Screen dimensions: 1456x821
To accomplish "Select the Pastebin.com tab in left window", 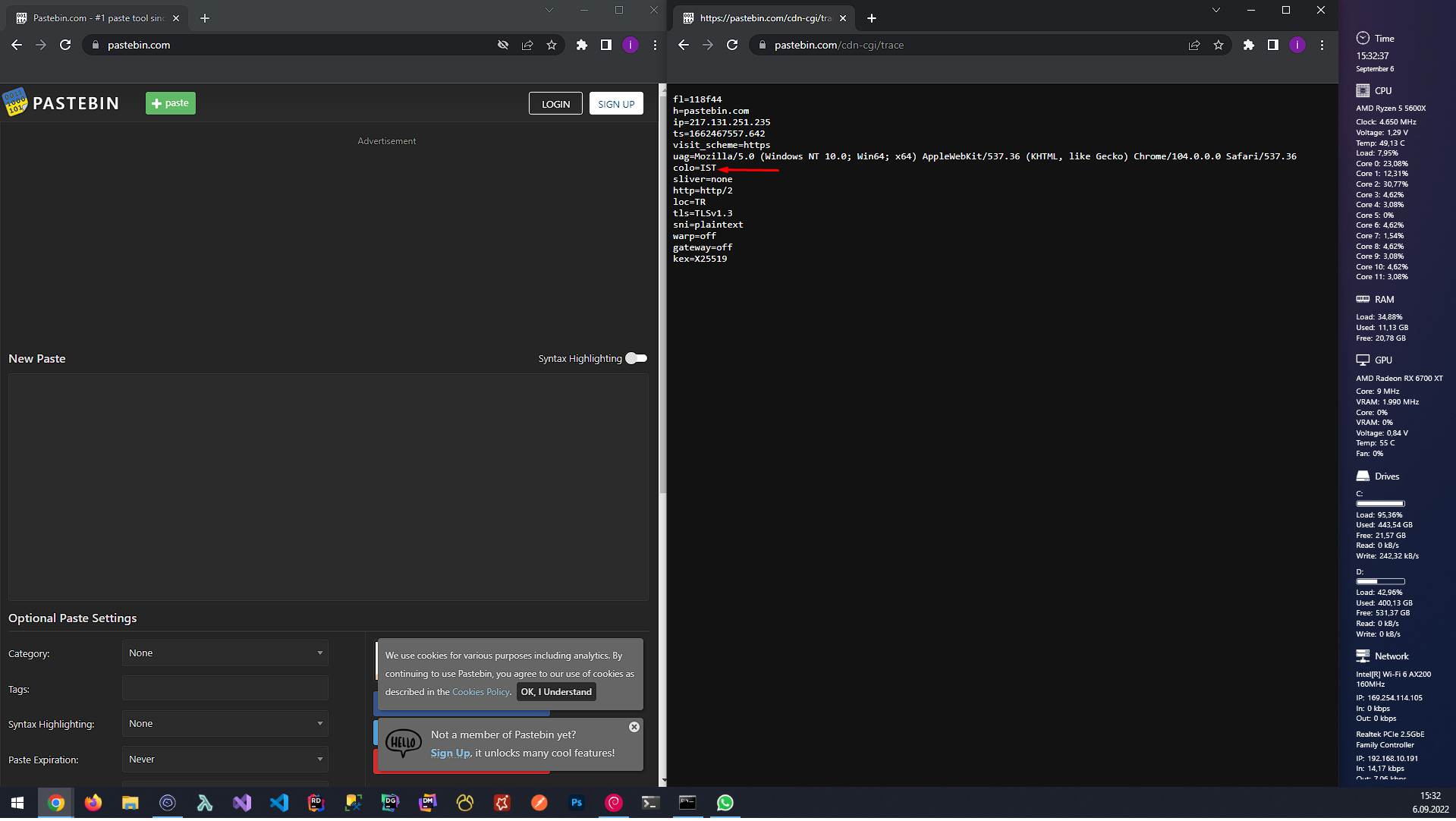I will tap(96, 18).
